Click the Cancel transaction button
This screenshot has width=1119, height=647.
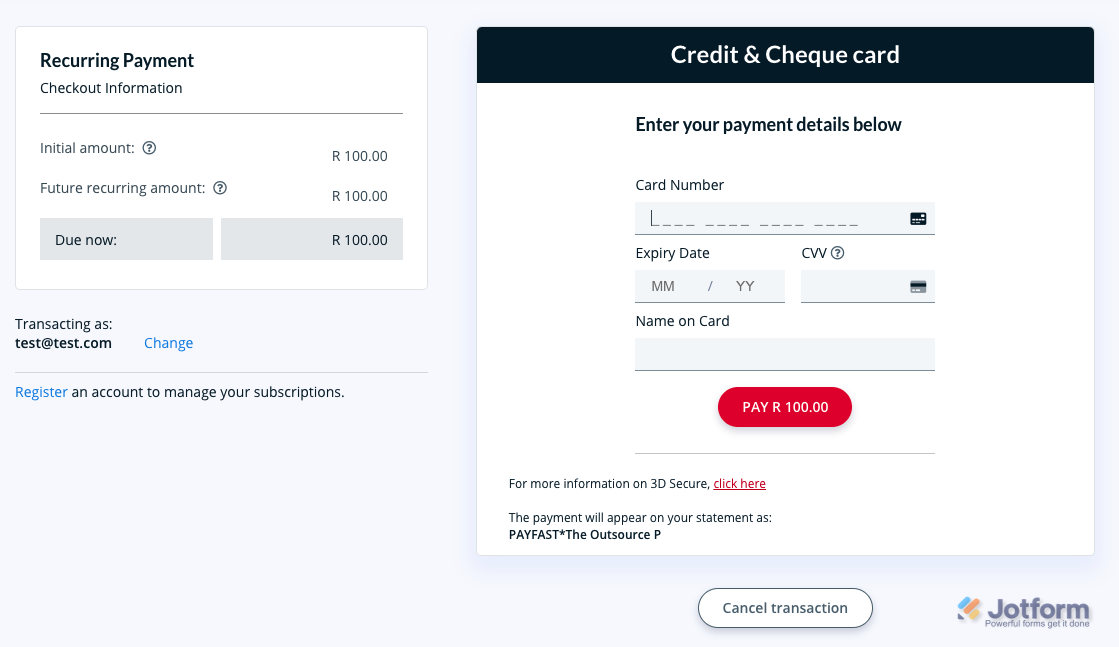(x=785, y=608)
